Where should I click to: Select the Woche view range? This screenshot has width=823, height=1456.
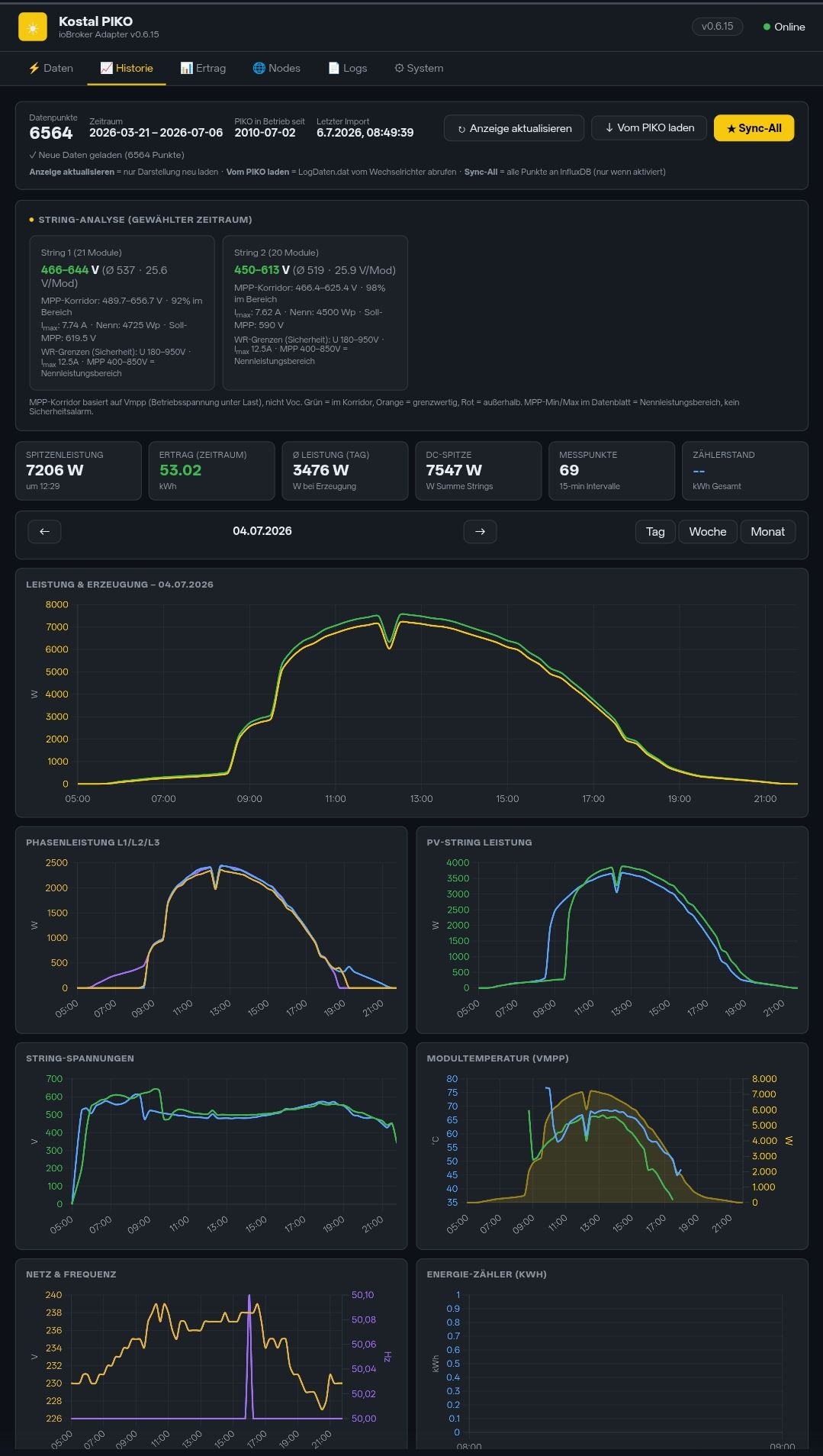point(708,532)
